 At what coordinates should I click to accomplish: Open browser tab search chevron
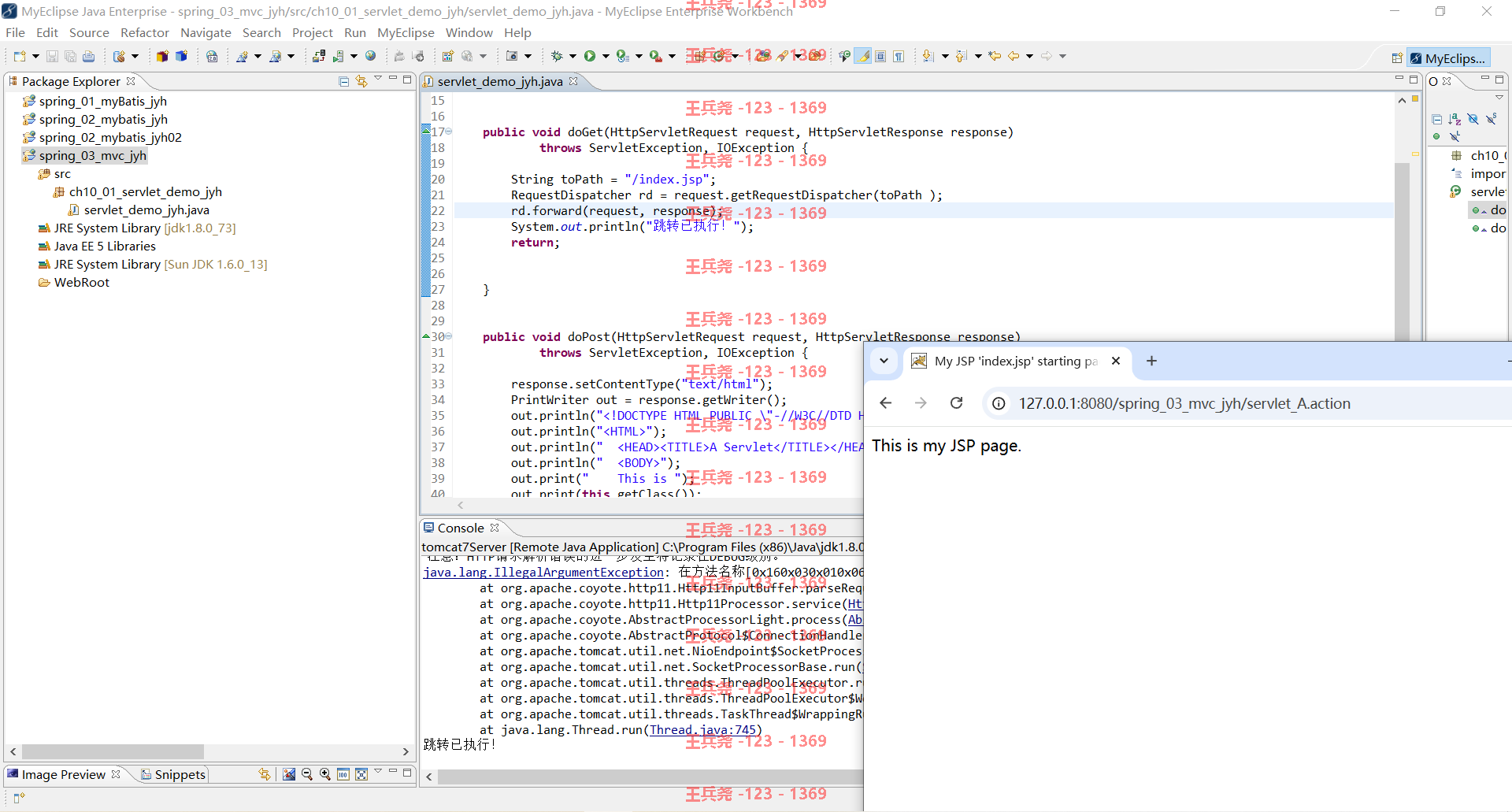(x=884, y=361)
